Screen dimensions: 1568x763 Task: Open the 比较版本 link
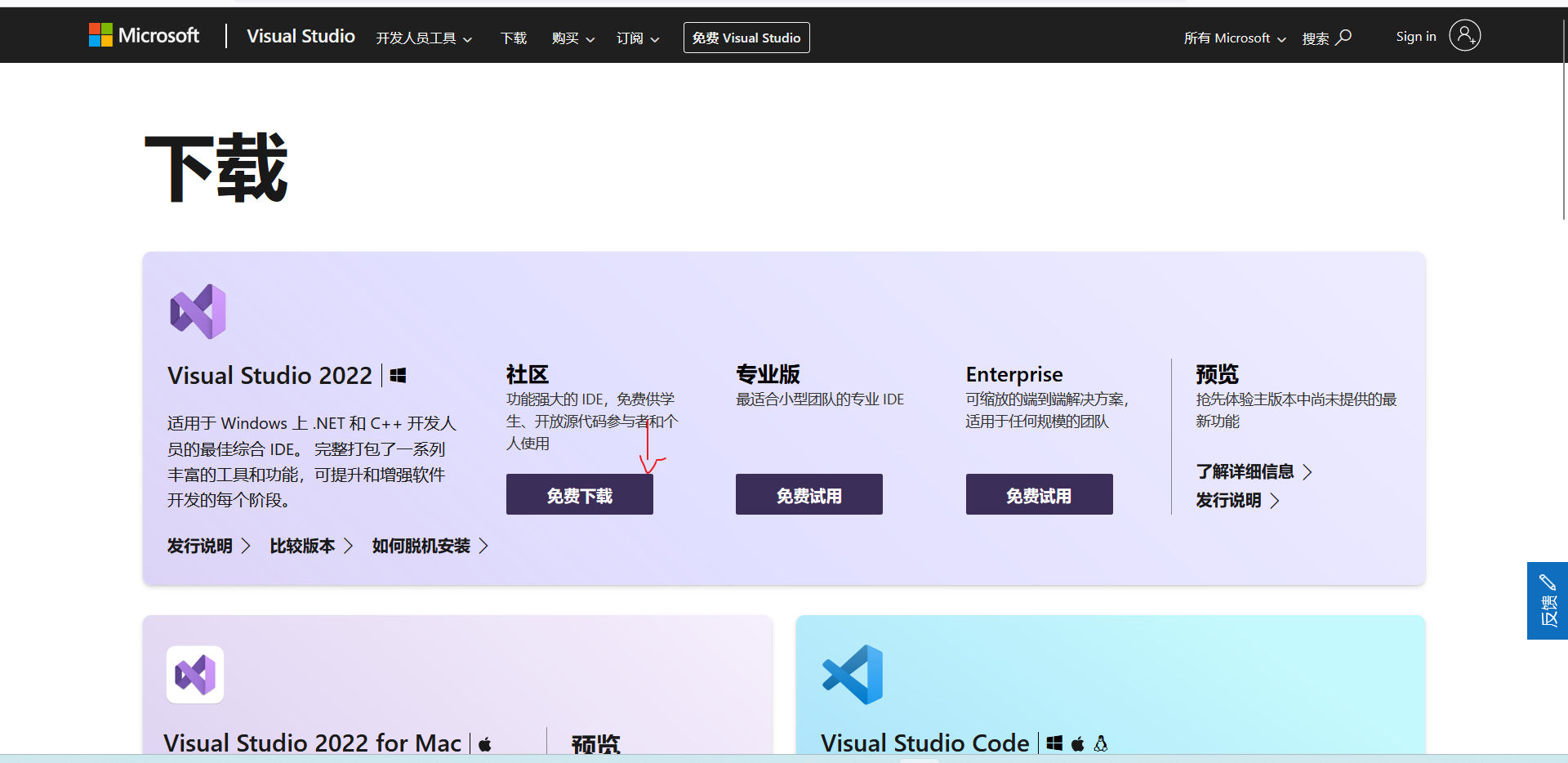[312, 546]
